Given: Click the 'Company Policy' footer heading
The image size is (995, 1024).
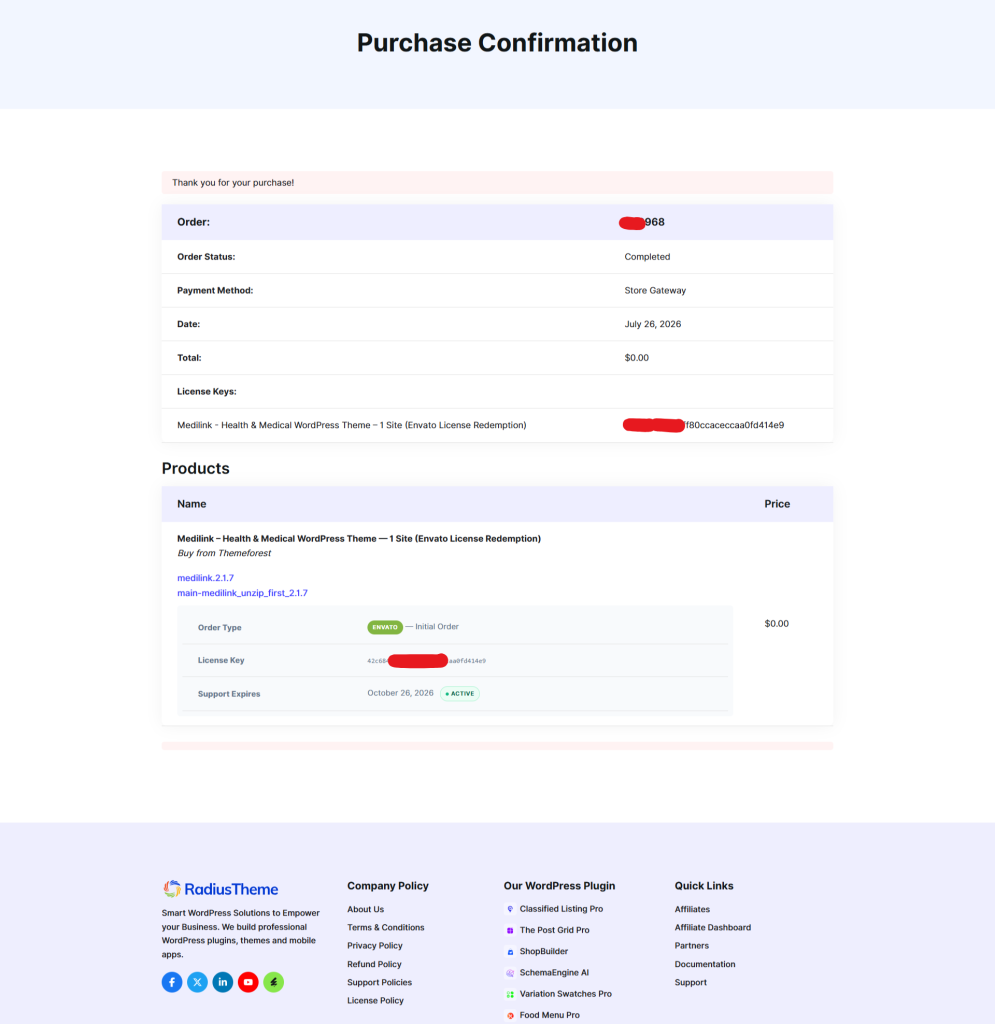Looking at the screenshot, I should tap(388, 886).
